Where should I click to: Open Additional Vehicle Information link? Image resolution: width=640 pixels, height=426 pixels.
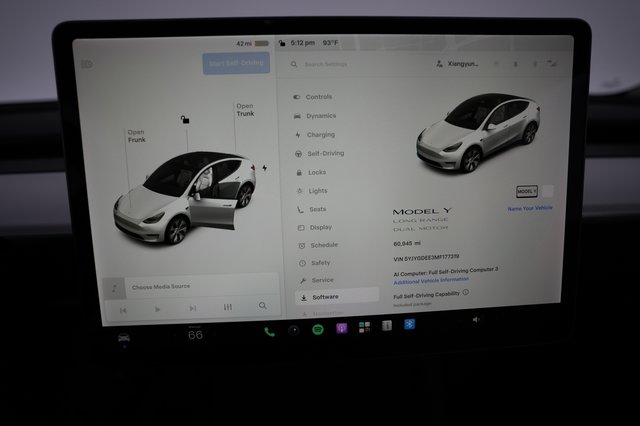[x=431, y=281]
